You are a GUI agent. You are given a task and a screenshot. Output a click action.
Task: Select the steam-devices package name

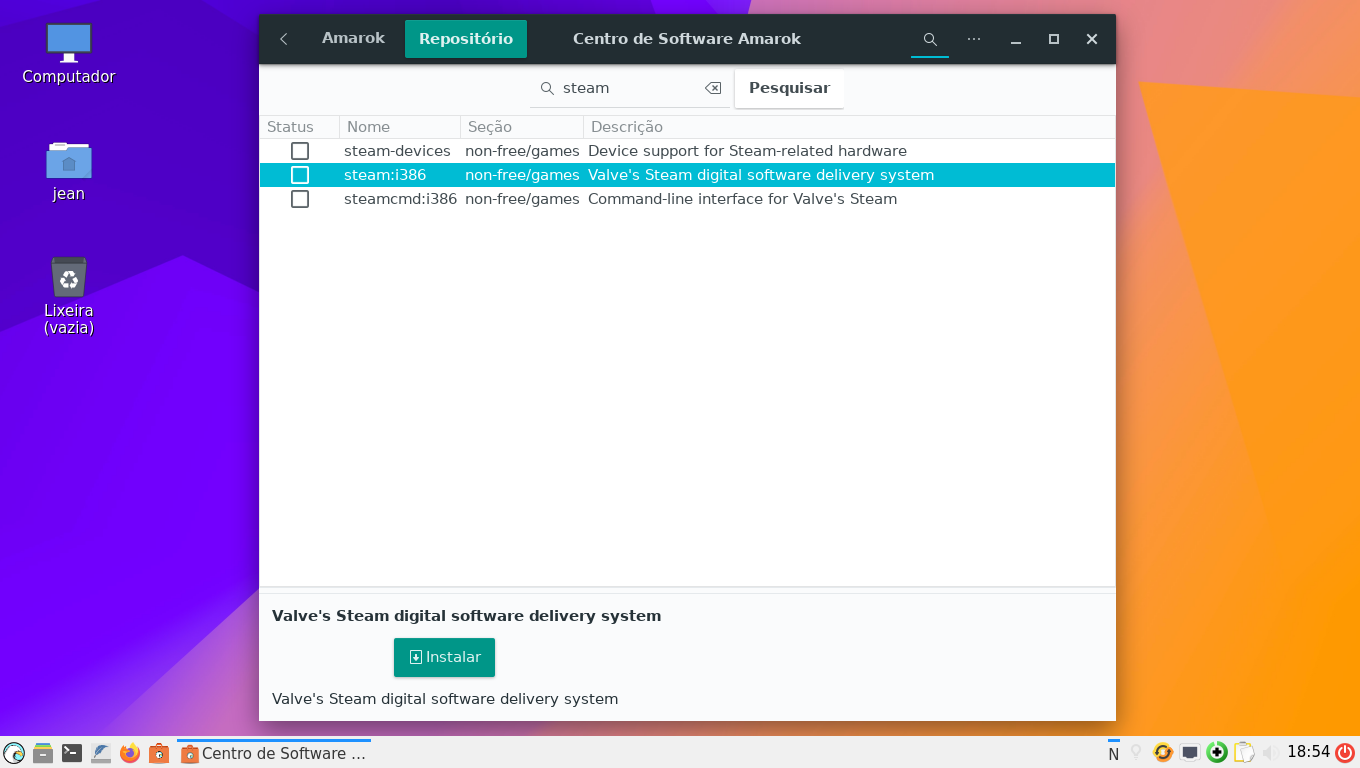point(397,151)
